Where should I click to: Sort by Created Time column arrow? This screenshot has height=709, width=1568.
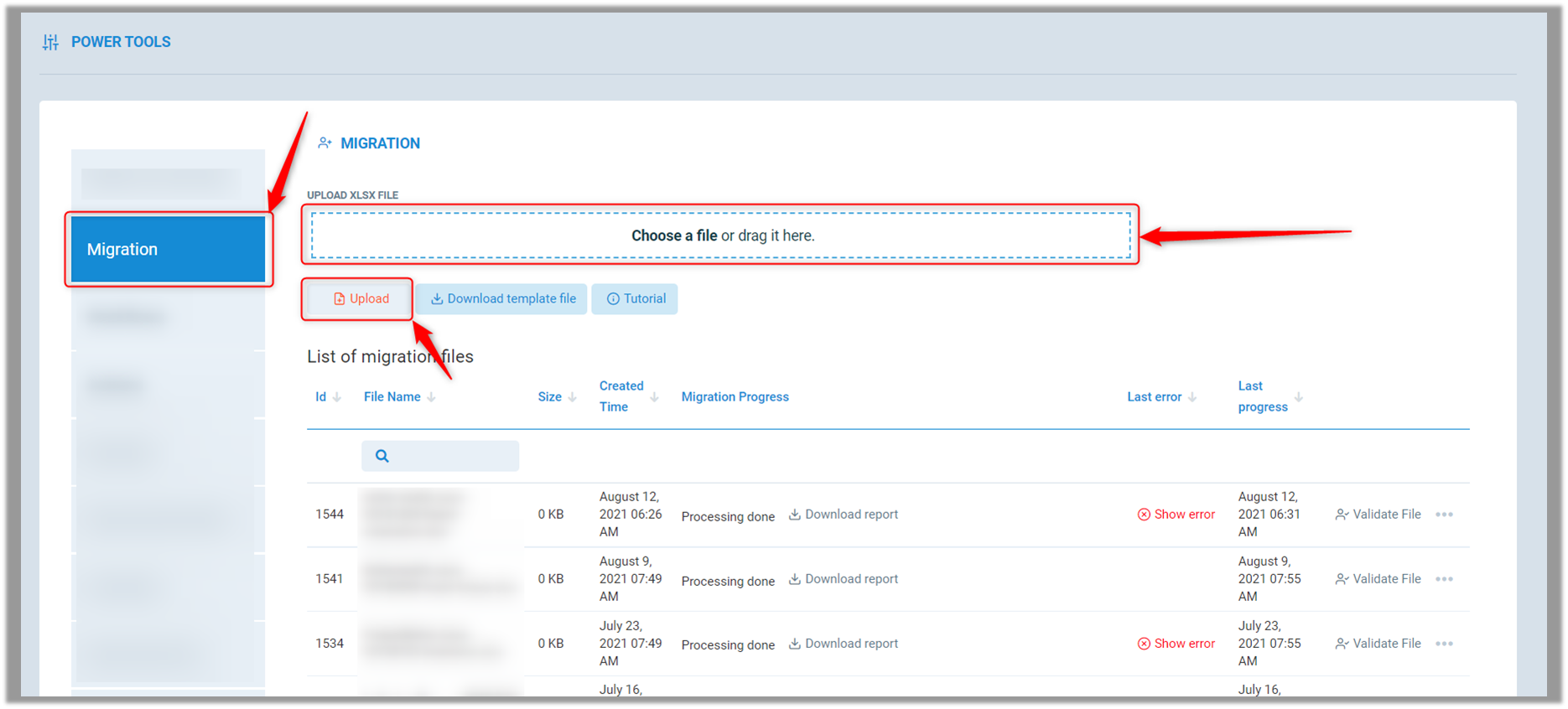pos(654,397)
